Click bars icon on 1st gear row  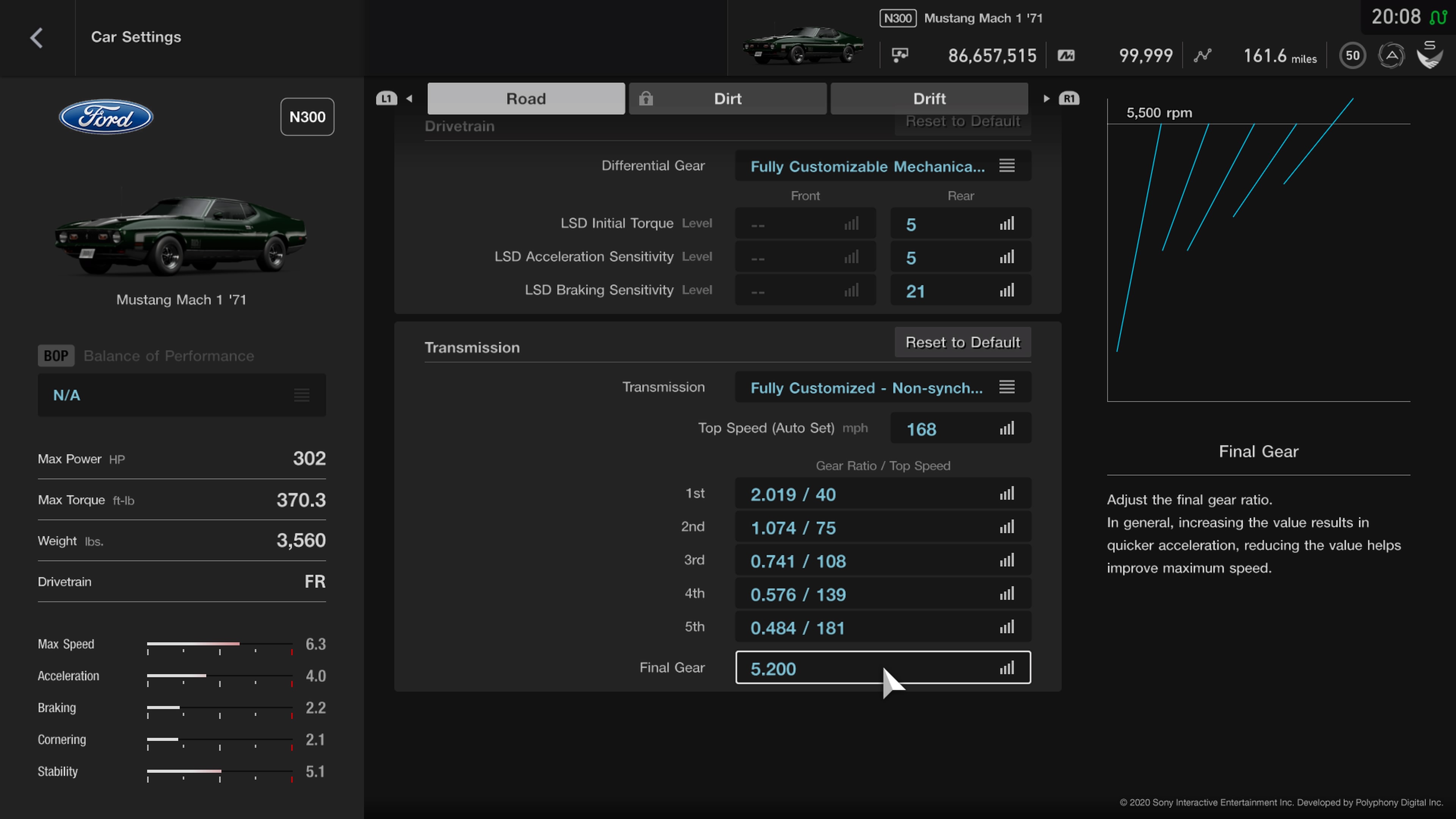tap(1007, 493)
